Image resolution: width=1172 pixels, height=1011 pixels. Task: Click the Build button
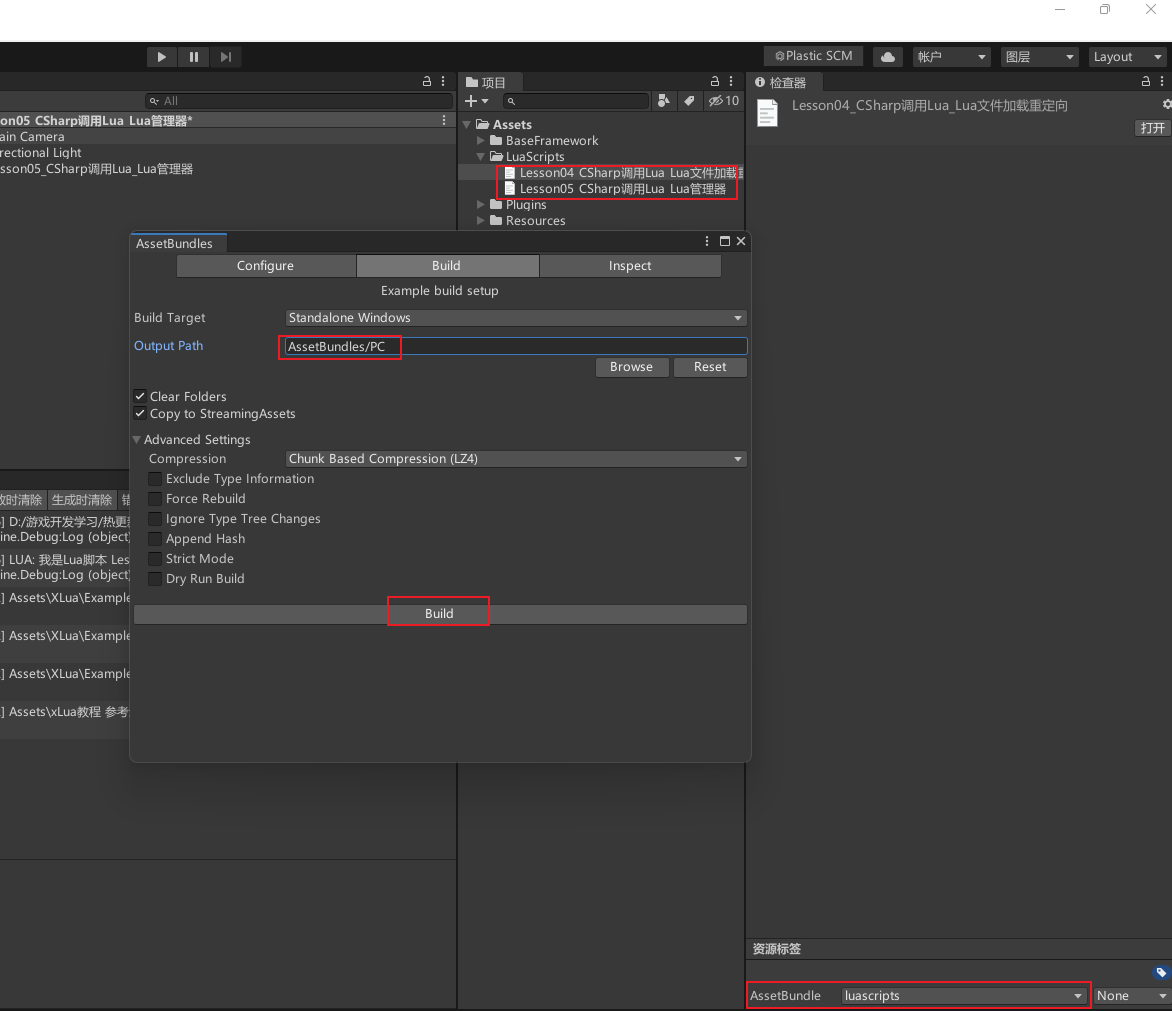(x=439, y=614)
